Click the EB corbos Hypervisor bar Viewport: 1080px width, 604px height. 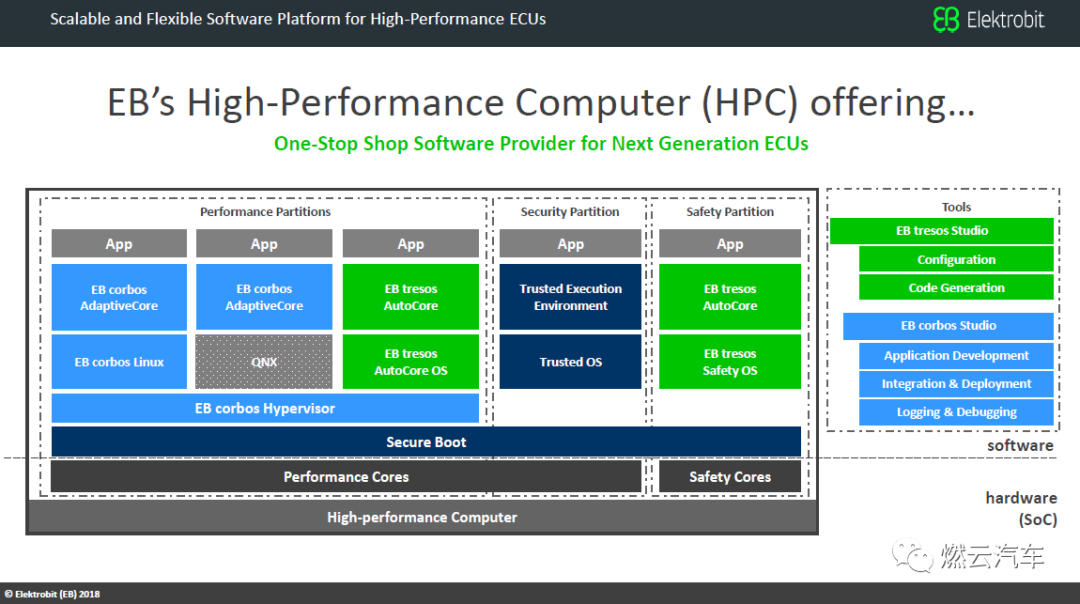click(x=265, y=408)
